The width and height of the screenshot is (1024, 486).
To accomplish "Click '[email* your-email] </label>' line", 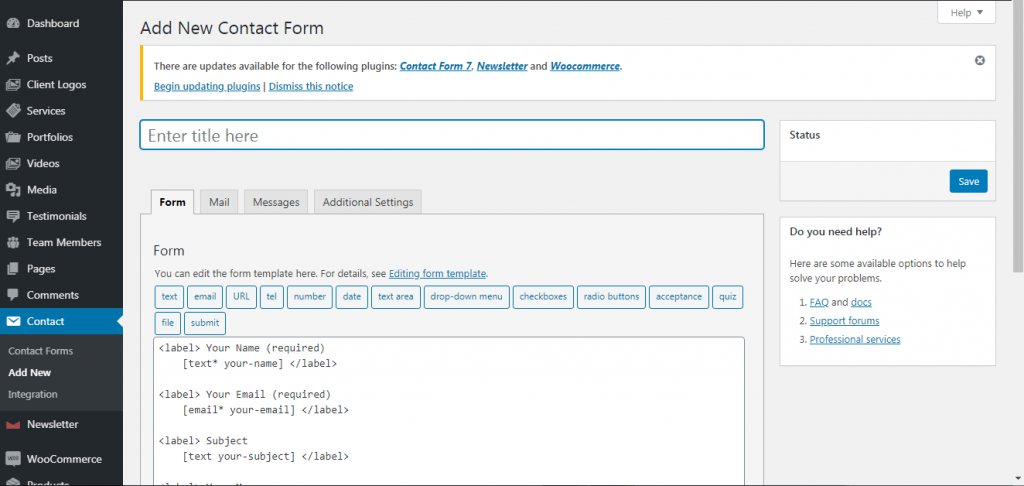I will pyautogui.click(x=266, y=410).
